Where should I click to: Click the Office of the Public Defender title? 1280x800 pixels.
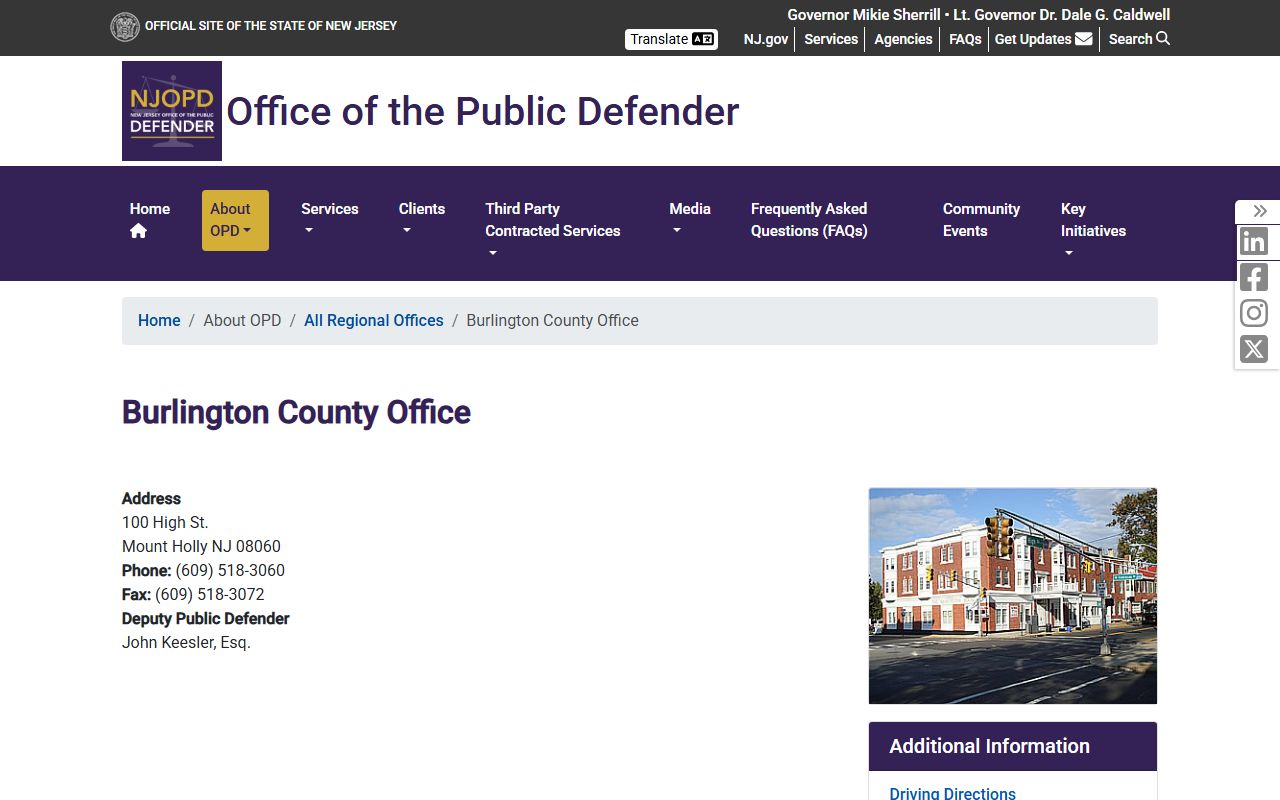pyautogui.click(x=483, y=111)
